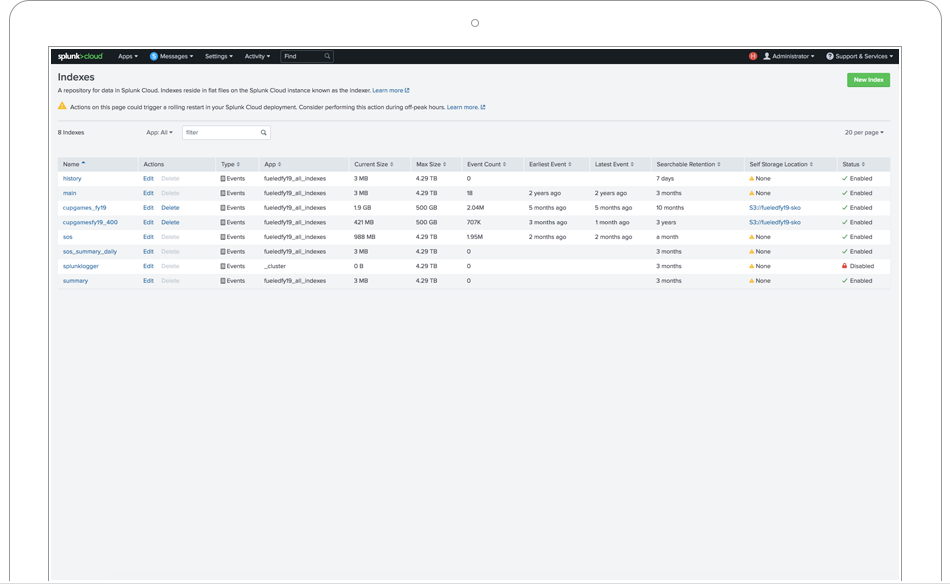Delete the cupgamesfy19_400 index

click(x=170, y=222)
